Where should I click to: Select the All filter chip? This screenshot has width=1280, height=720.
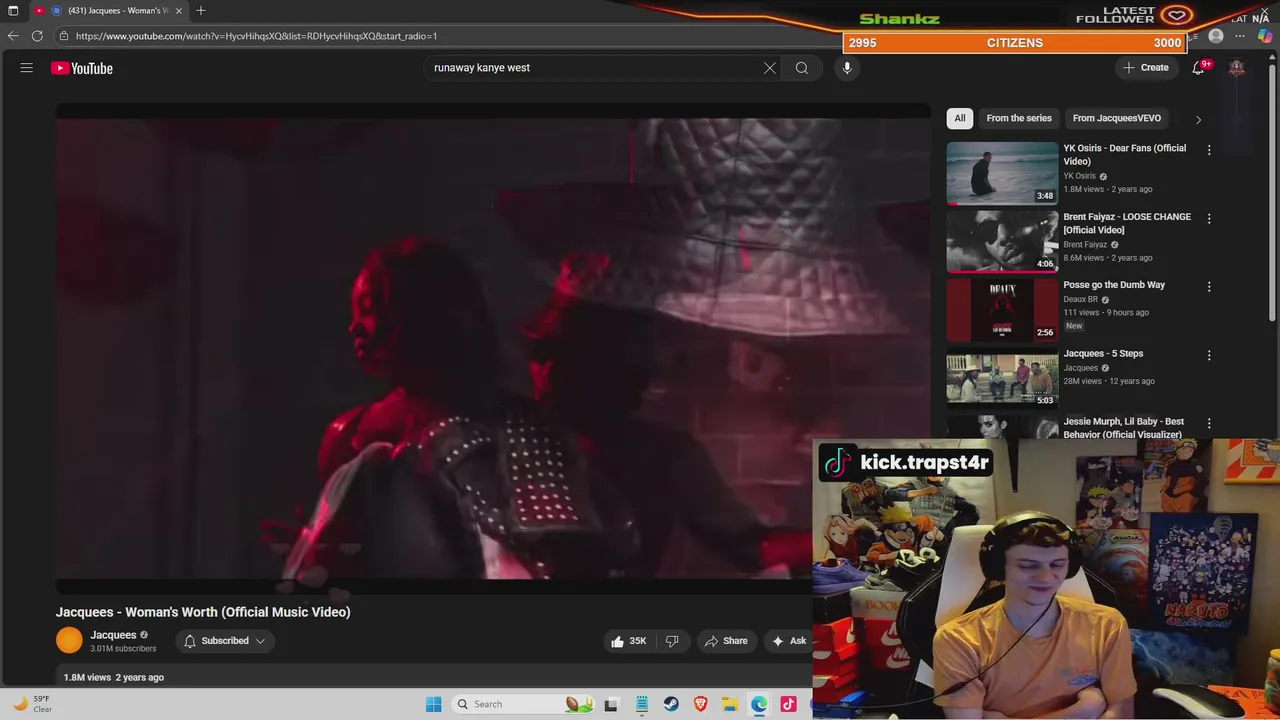click(960, 118)
